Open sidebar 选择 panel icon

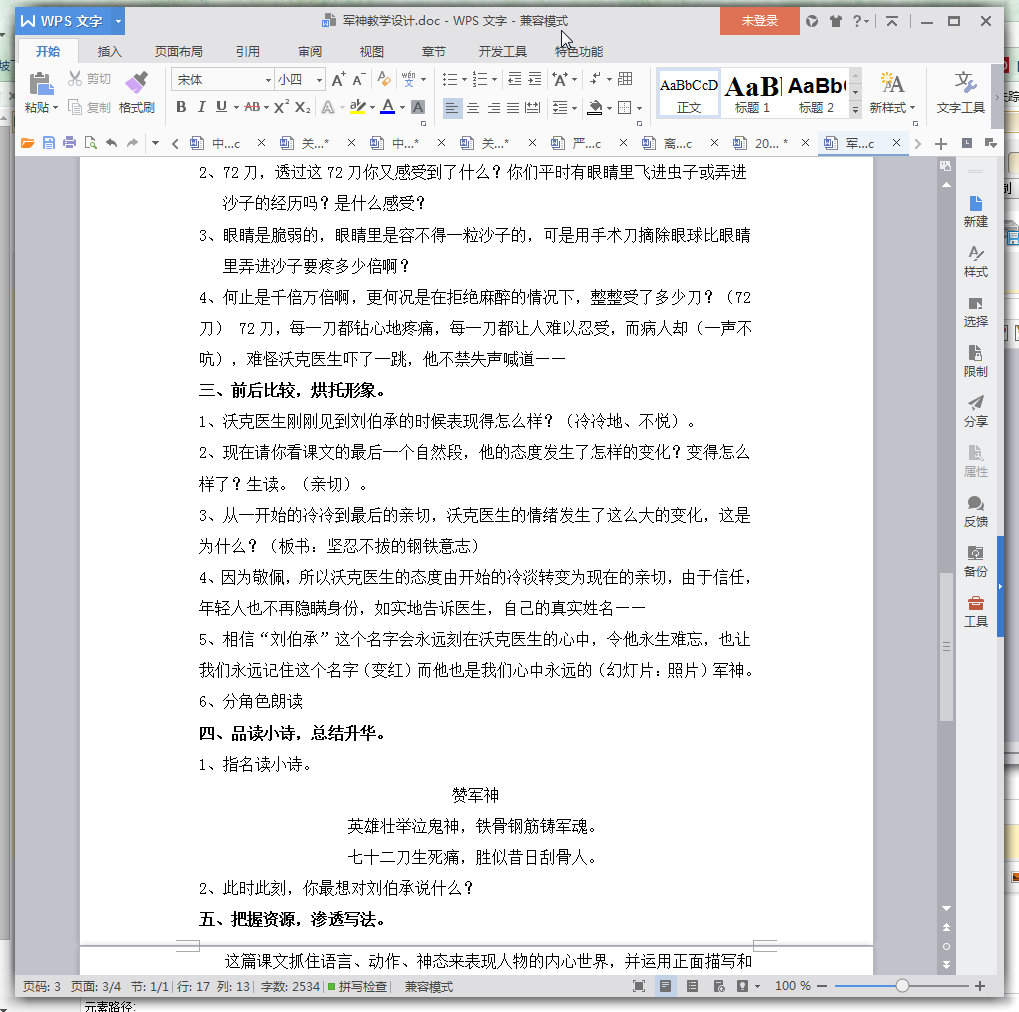(x=975, y=311)
